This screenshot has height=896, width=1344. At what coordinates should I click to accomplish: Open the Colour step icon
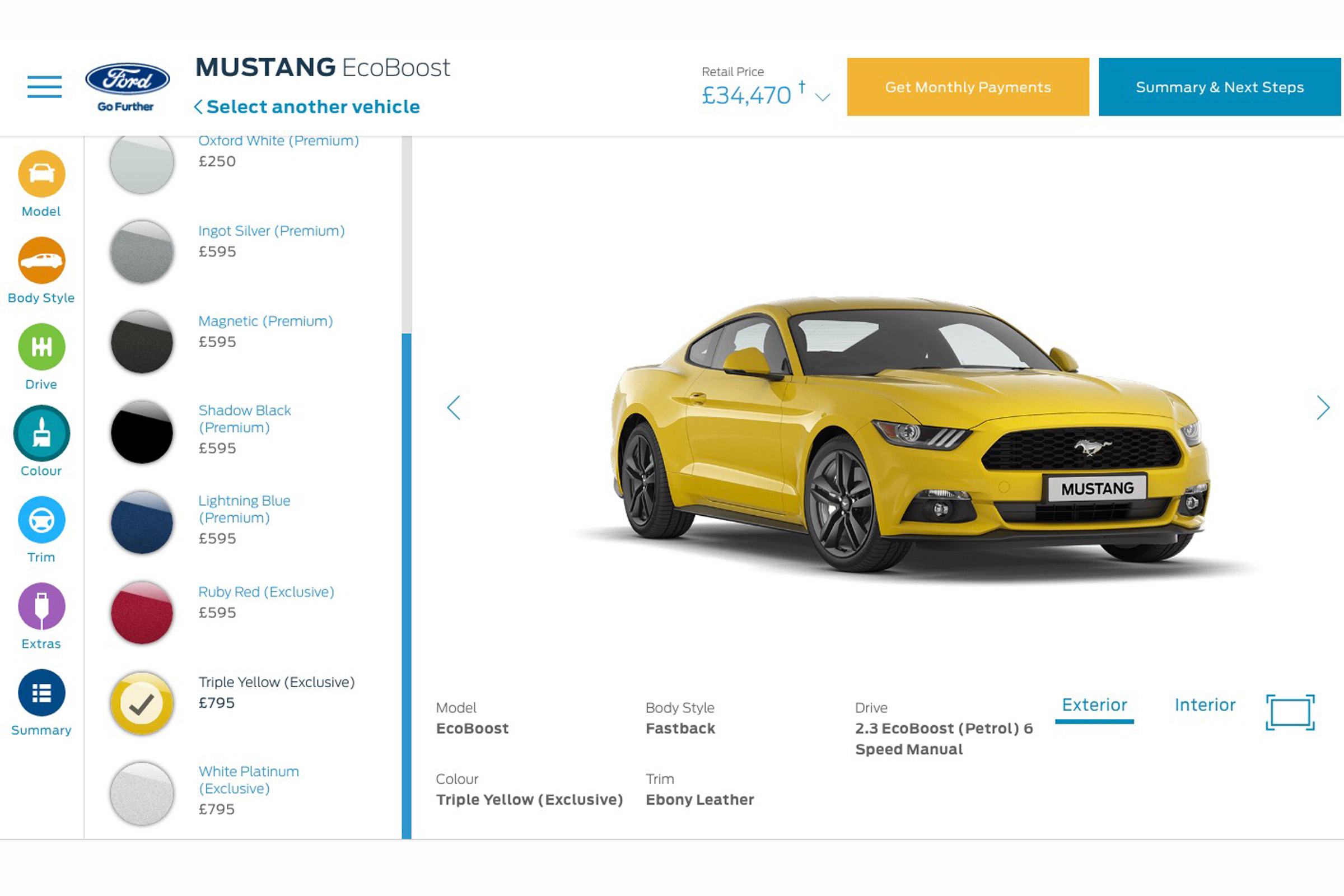coord(41,433)
